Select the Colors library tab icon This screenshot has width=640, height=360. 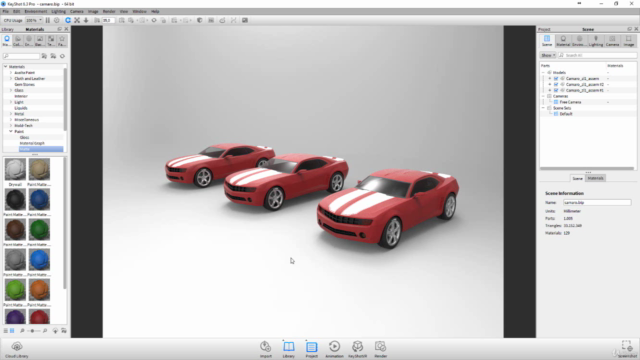[x=18, y=40]
